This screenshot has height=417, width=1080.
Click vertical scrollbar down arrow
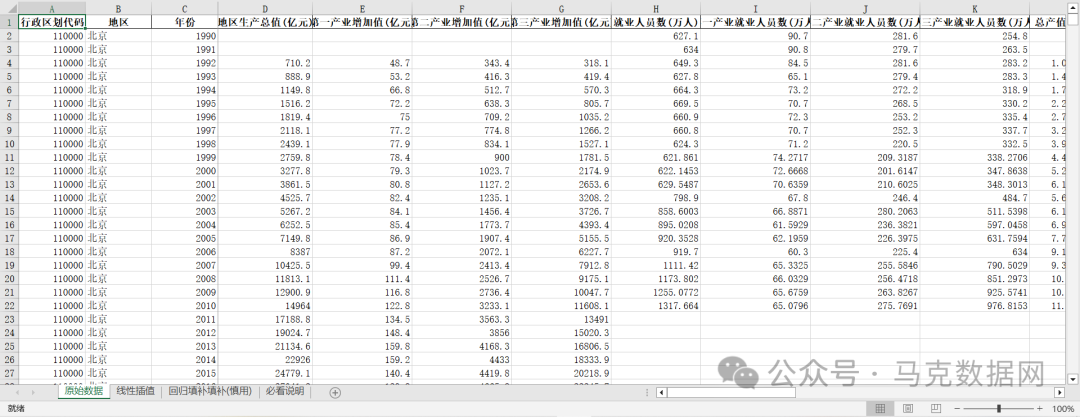(1072, 378)
